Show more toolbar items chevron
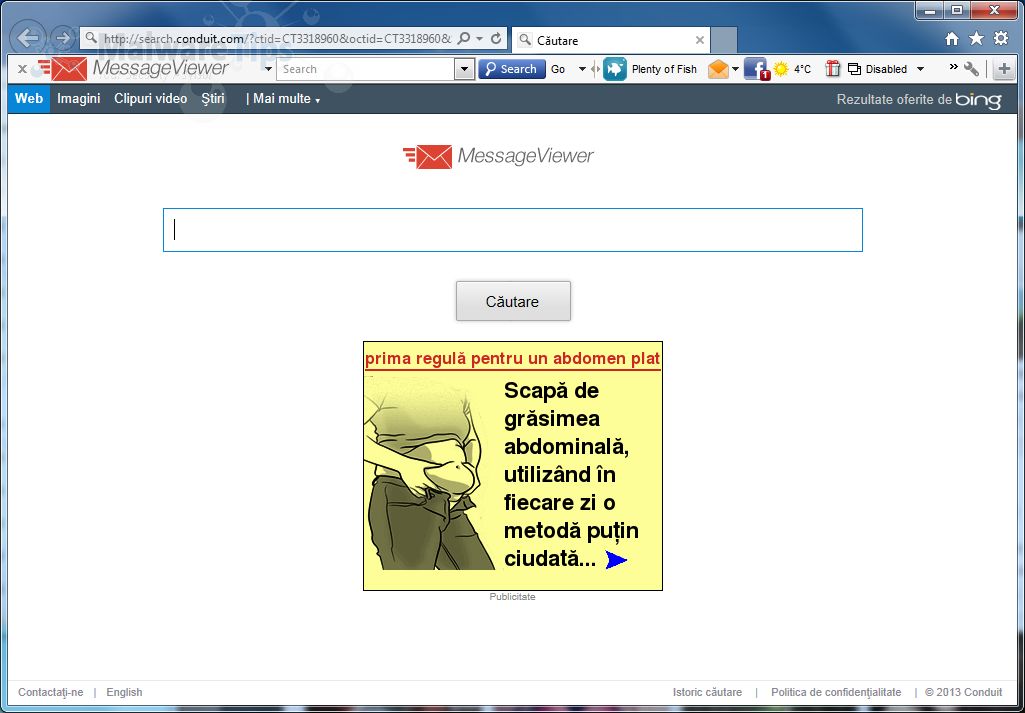The image size is (1025, 713). click(954, 67)
